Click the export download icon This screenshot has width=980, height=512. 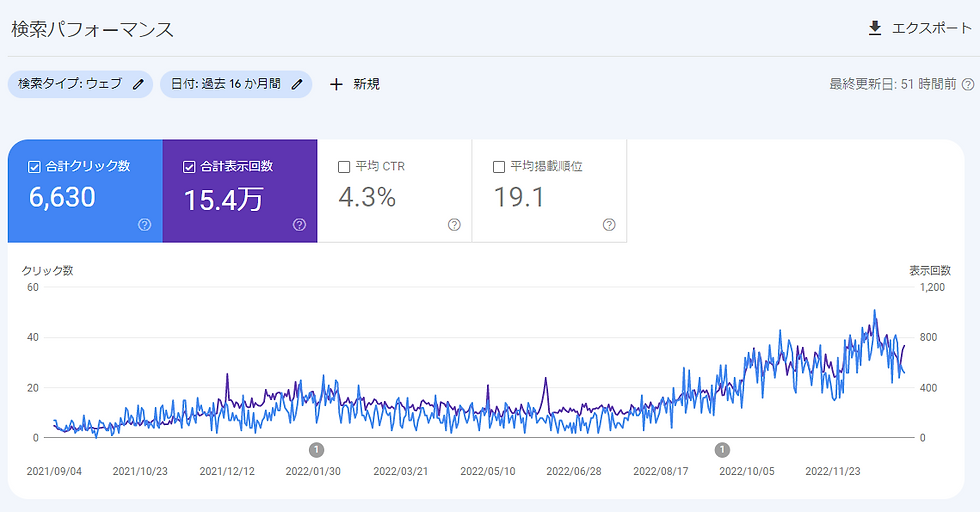[875, 28]
